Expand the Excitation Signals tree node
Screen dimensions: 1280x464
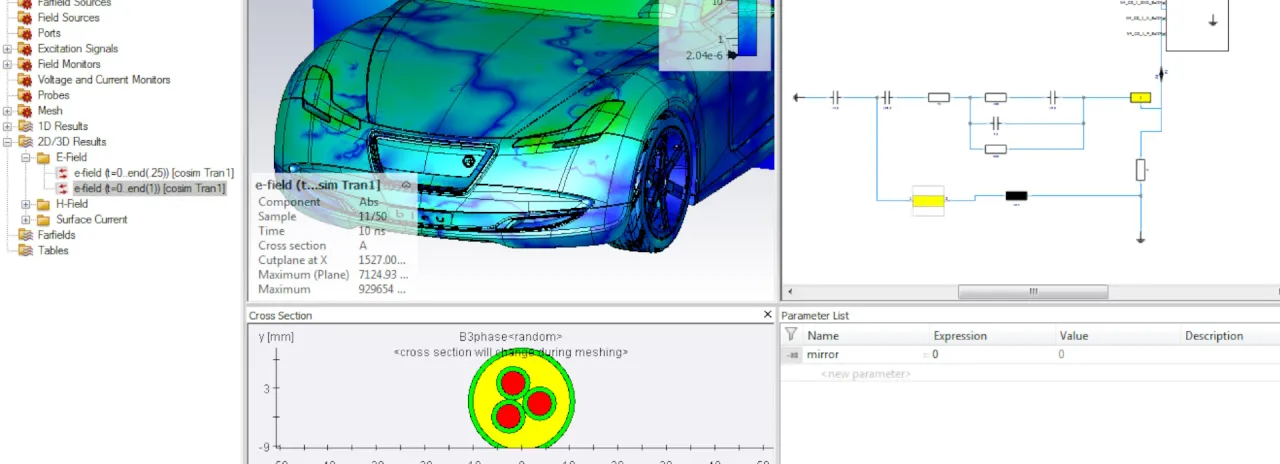tap(8, 49)
